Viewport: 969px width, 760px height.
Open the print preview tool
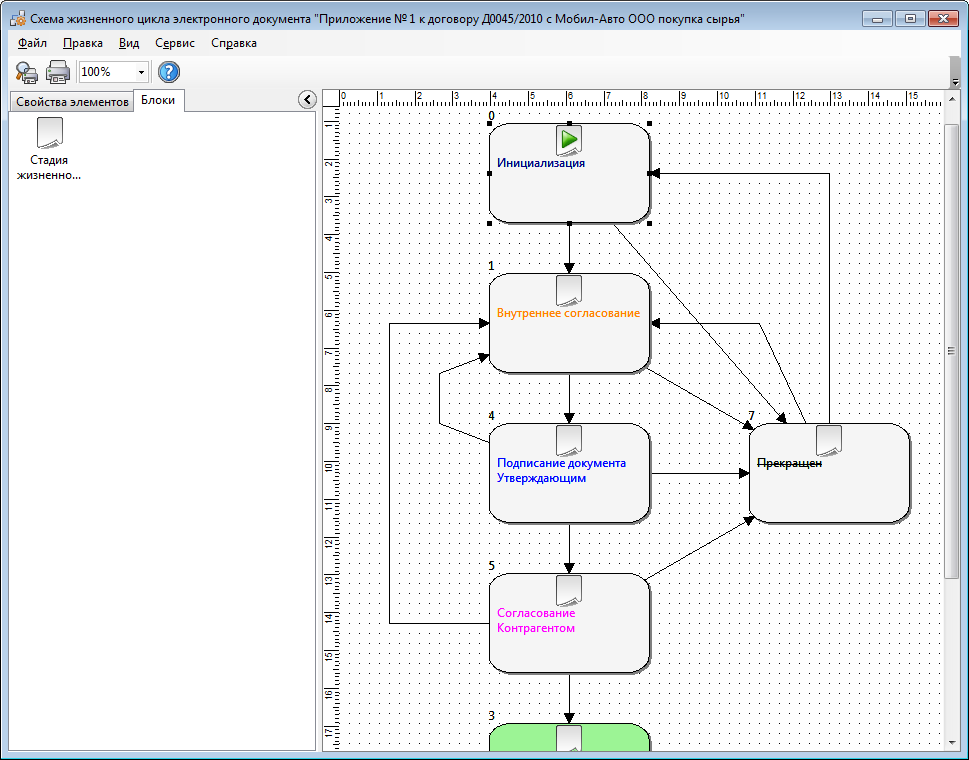click(27, 72)
